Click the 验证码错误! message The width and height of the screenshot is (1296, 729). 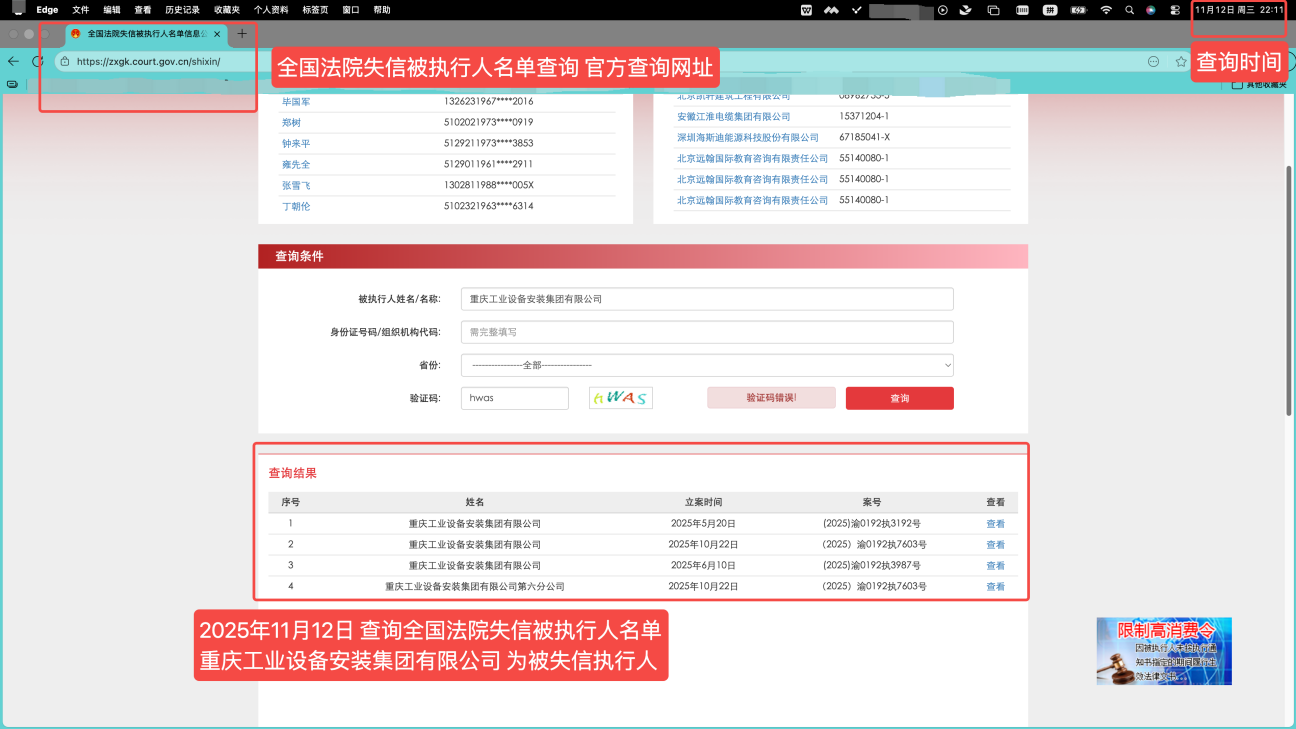click(x=771, y=398)
